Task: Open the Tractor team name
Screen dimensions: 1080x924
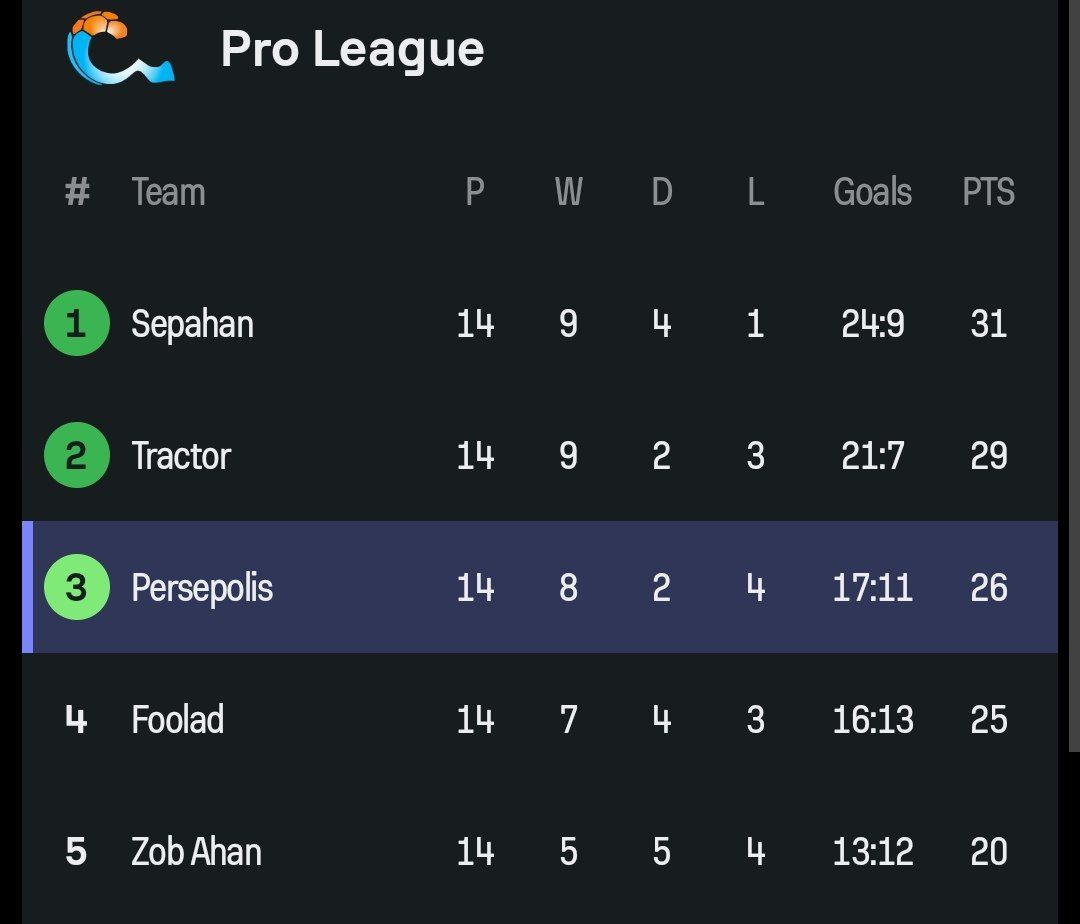Action: [x=181, y=456]
